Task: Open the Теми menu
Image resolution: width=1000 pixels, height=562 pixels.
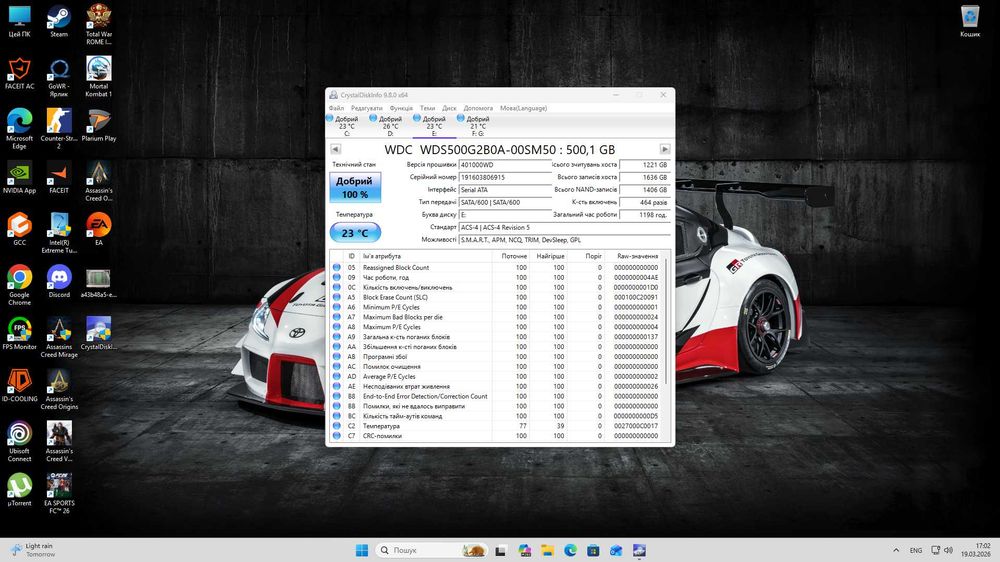Action: coord(428,108)
